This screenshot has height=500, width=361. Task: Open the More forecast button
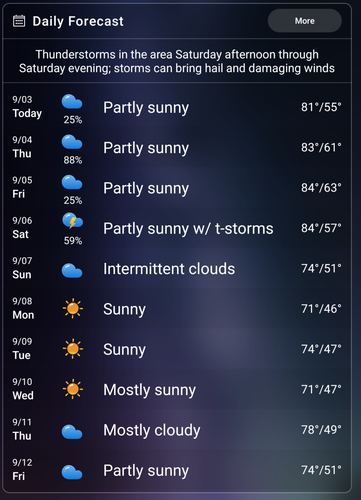pyautogui.click(x=304, y=21)
